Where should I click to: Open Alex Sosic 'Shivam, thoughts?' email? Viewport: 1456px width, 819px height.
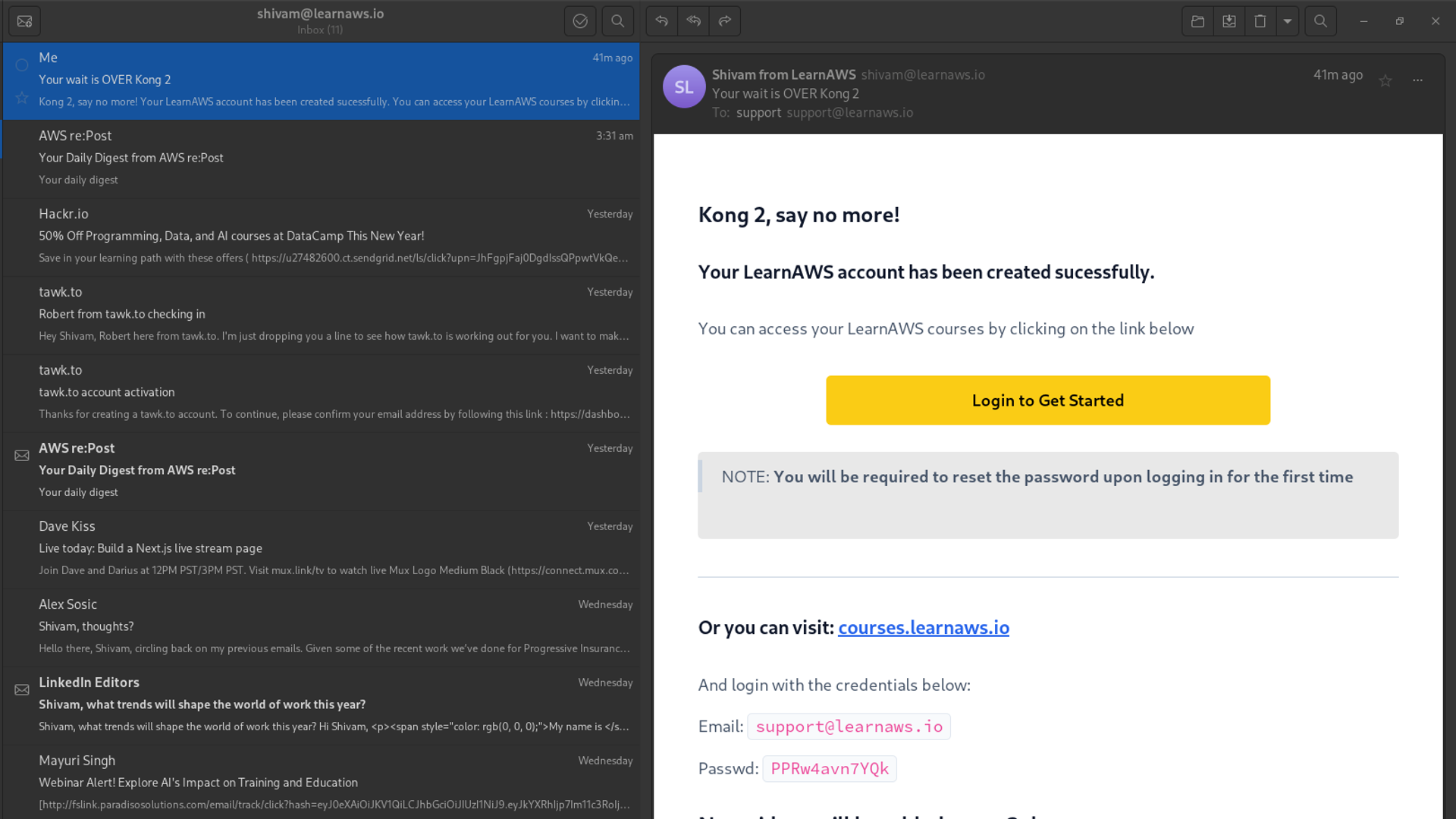(x=322, y=626)
